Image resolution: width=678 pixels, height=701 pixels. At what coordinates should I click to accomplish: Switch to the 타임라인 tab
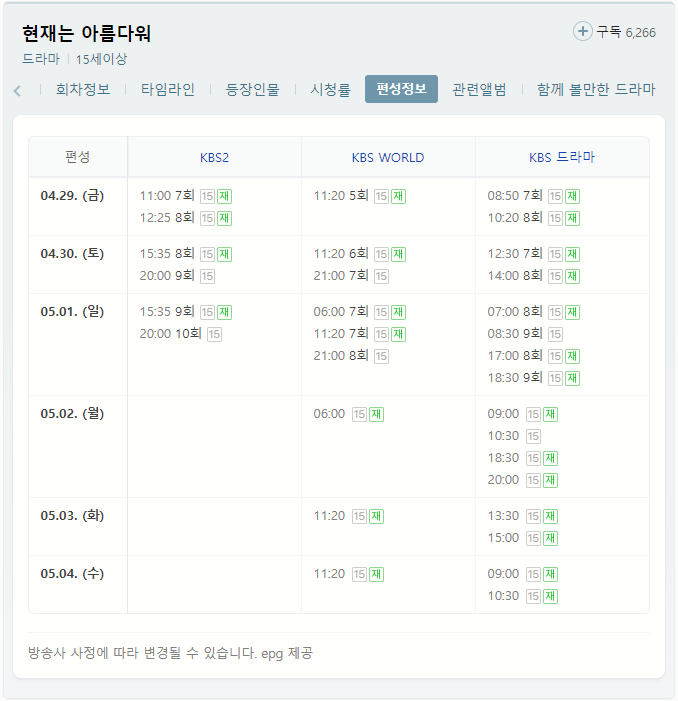[168, 89]
